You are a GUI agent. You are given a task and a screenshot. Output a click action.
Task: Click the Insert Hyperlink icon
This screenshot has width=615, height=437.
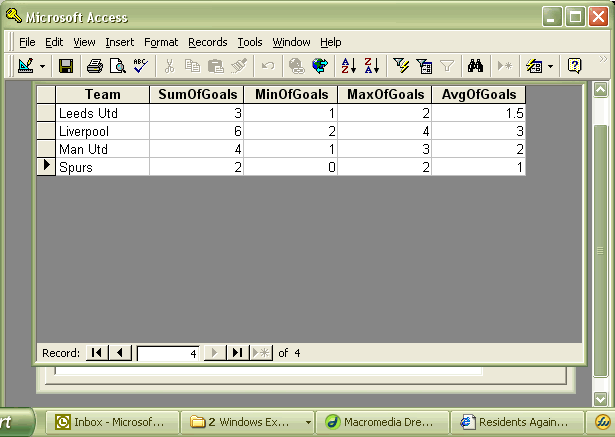[297, 66]
